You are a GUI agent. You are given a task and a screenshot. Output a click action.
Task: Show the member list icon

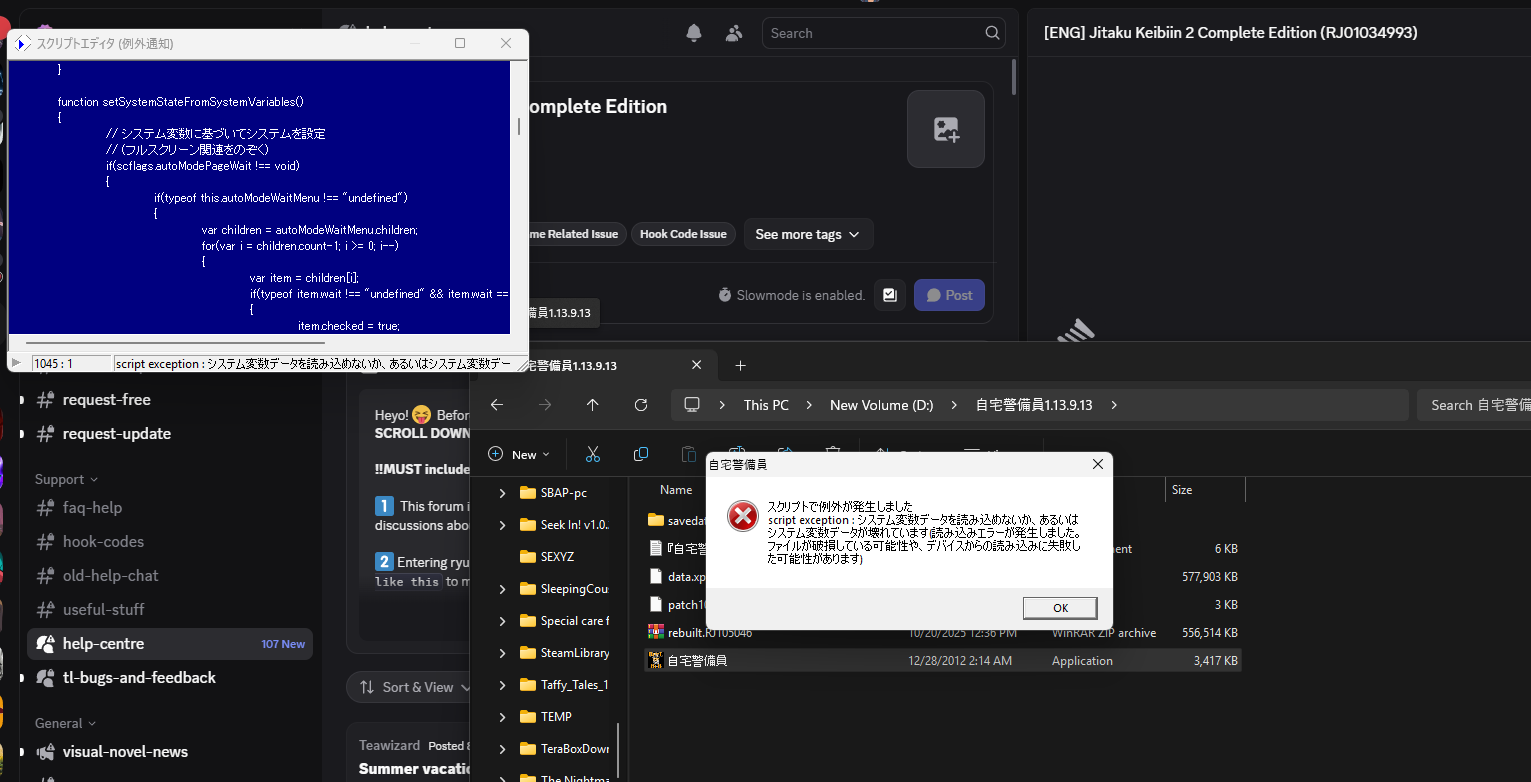tap(734, 33)
